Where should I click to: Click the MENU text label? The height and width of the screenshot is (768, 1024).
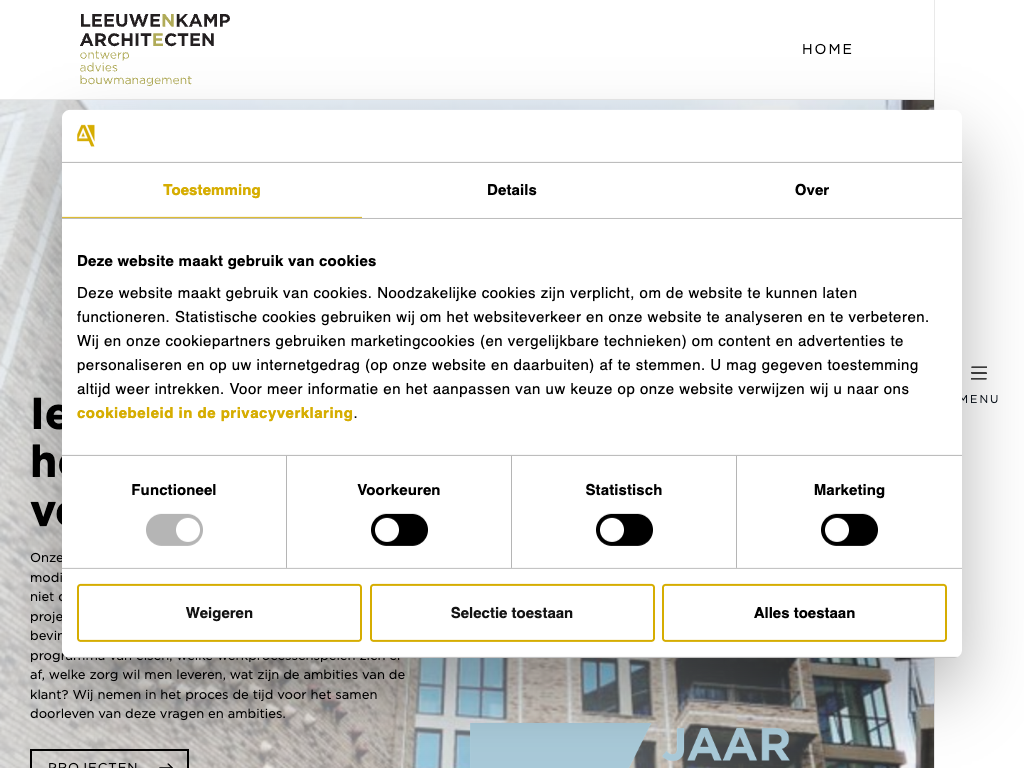point(979,399)
